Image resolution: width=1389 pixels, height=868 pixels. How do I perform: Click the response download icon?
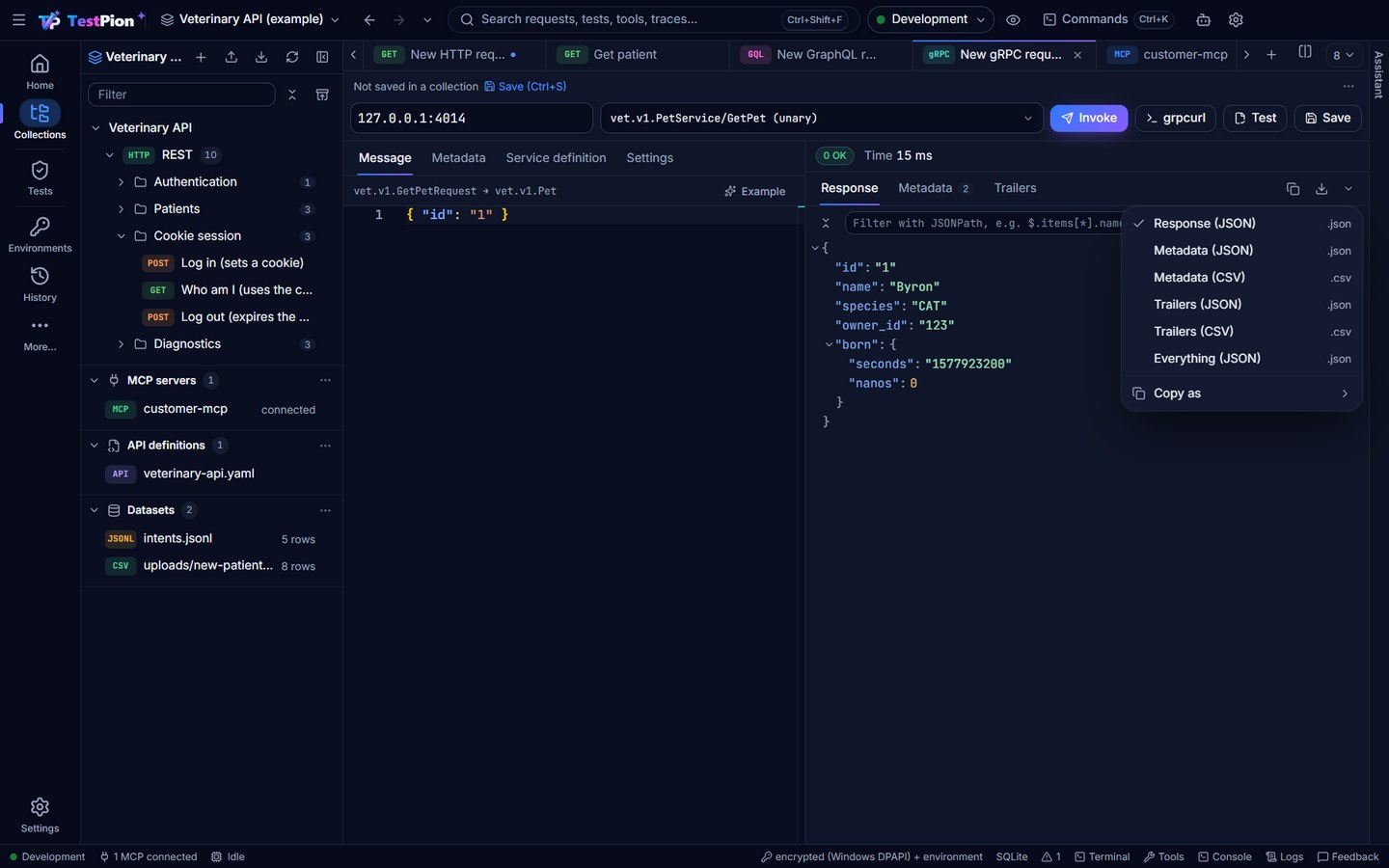coord(1321,189)
